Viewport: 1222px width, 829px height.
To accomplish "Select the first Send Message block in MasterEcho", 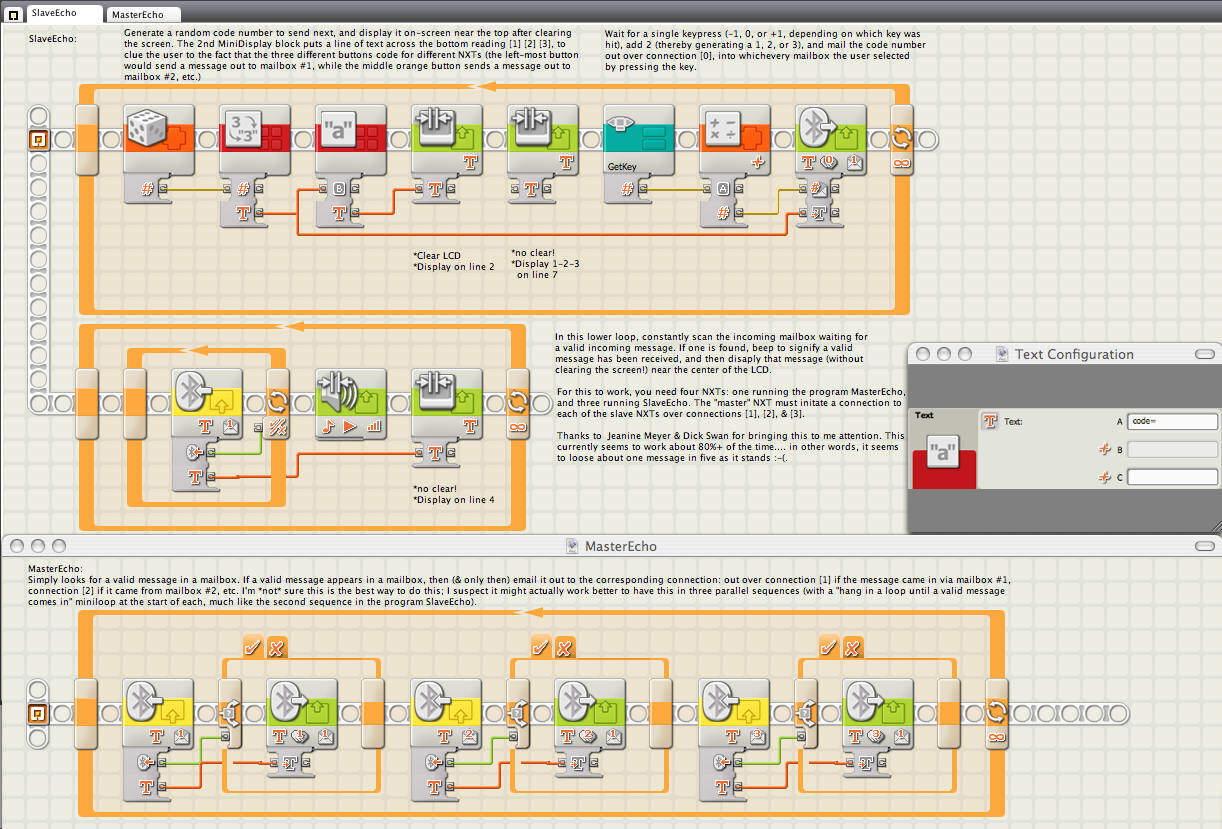I will (x=302, y=713).
